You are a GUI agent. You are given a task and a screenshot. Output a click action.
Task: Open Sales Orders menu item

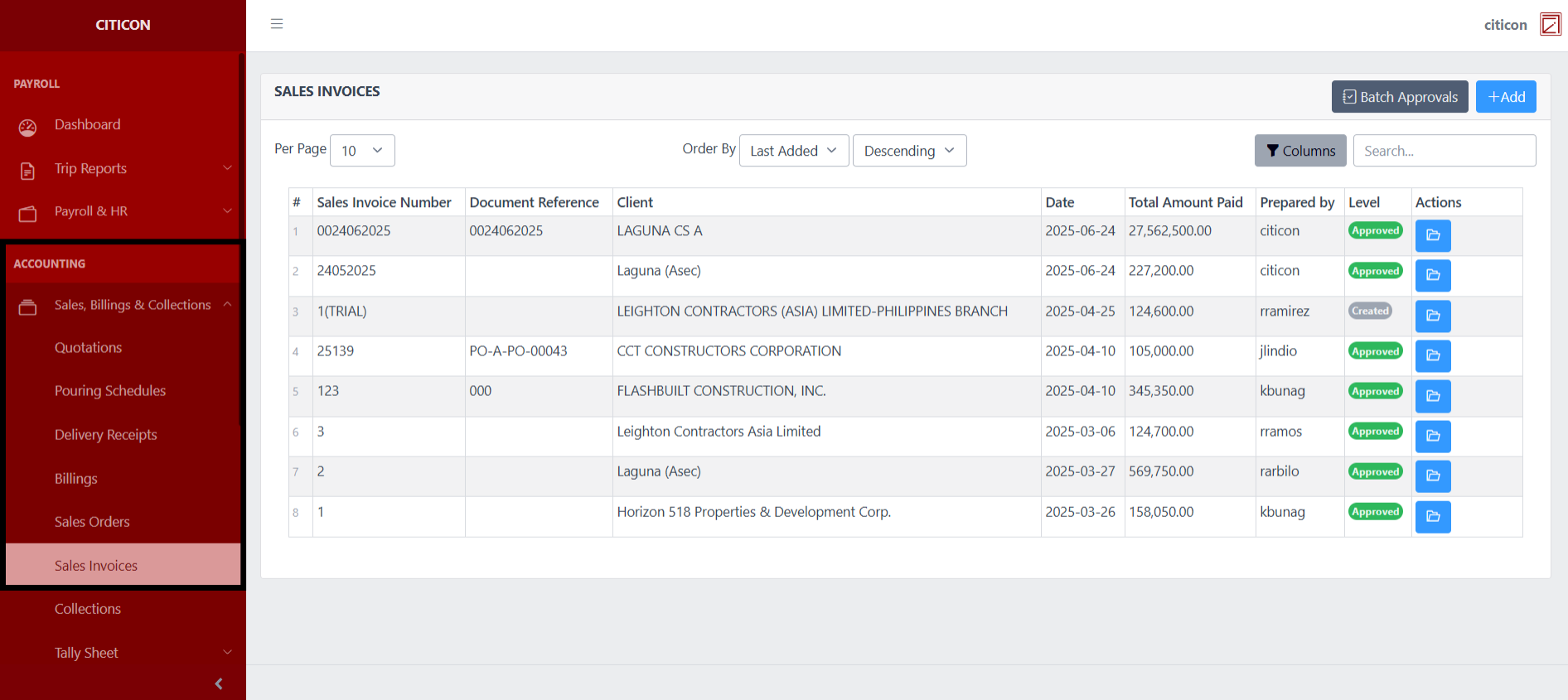(92, 522)
